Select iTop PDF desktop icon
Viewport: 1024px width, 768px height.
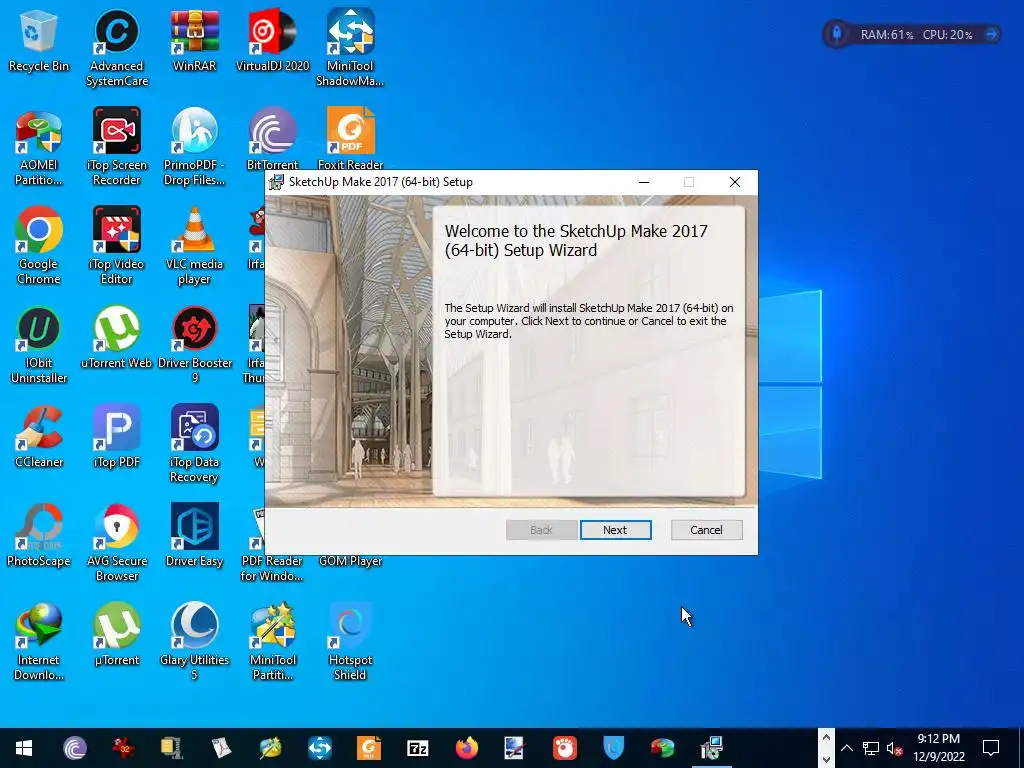tap(117, 438)
